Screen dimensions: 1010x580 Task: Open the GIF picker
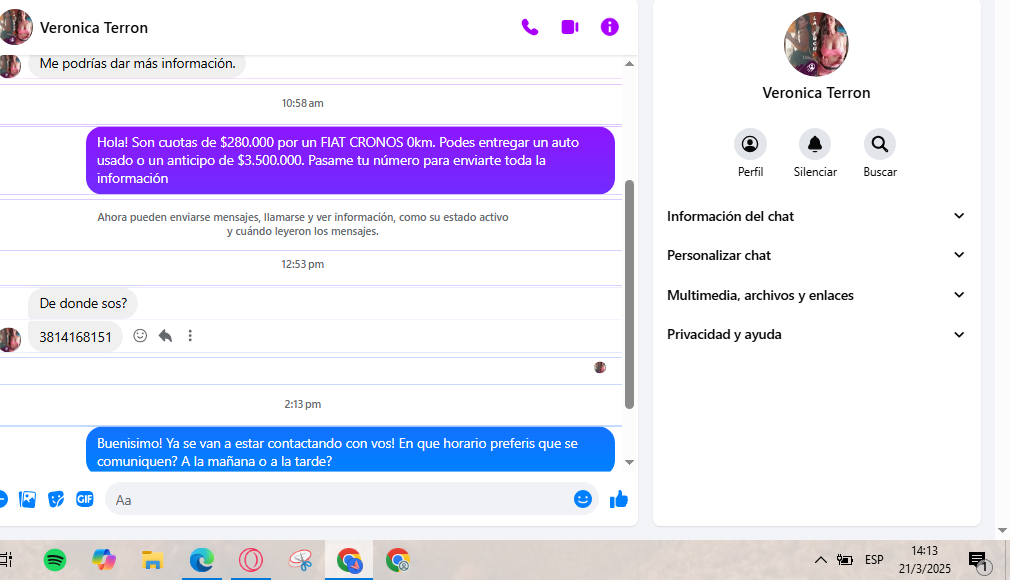[84, 499]
